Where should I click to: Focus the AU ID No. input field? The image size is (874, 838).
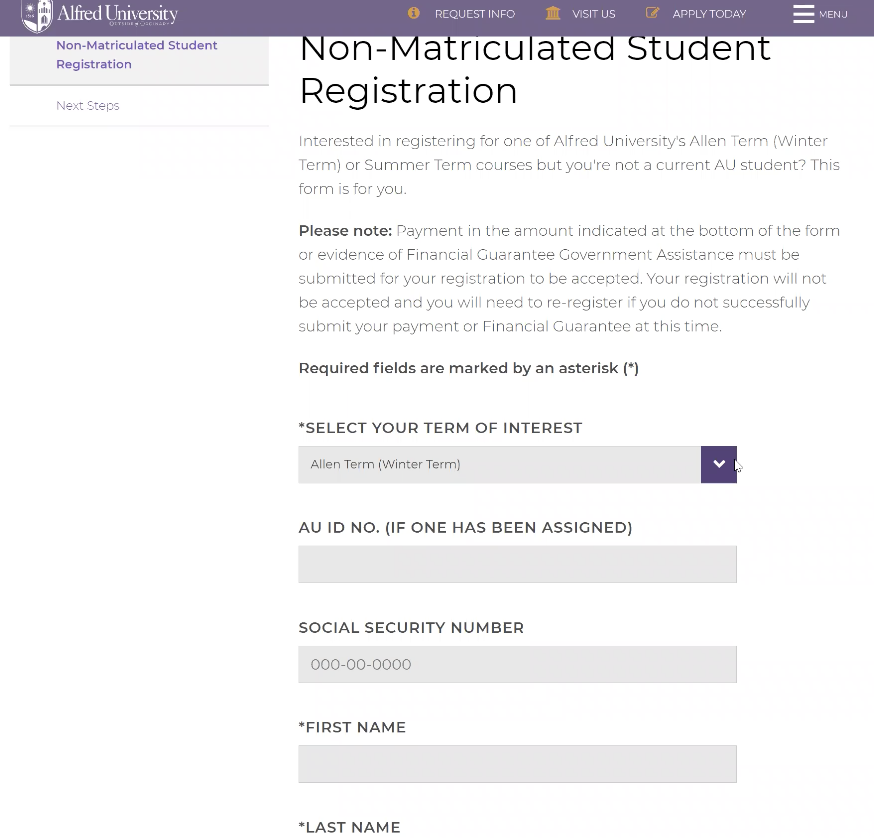point(517,565)
